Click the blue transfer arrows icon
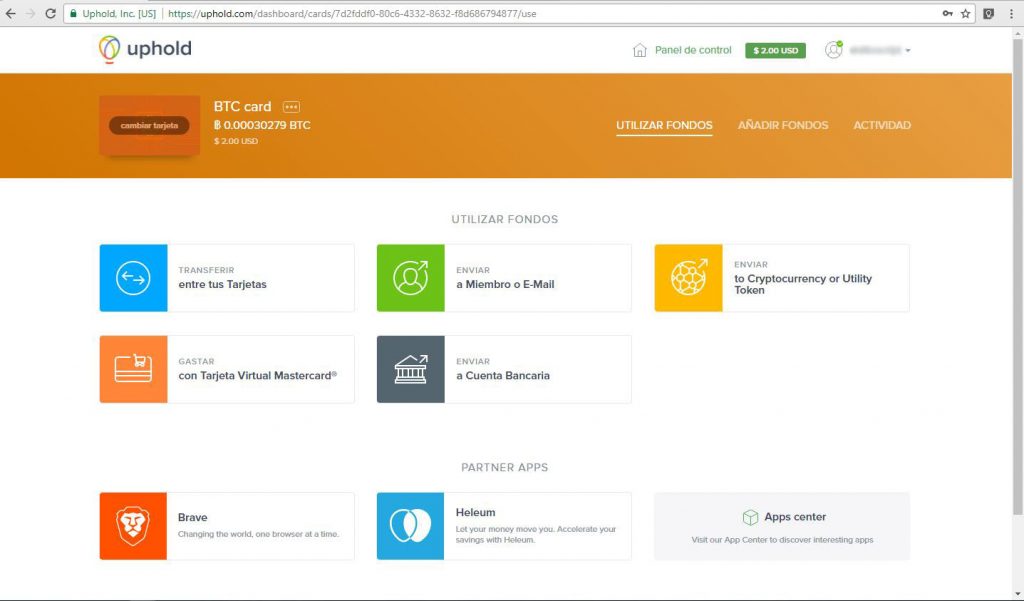Viewport: 1024px width, 601px height. (x=133, y=278)
